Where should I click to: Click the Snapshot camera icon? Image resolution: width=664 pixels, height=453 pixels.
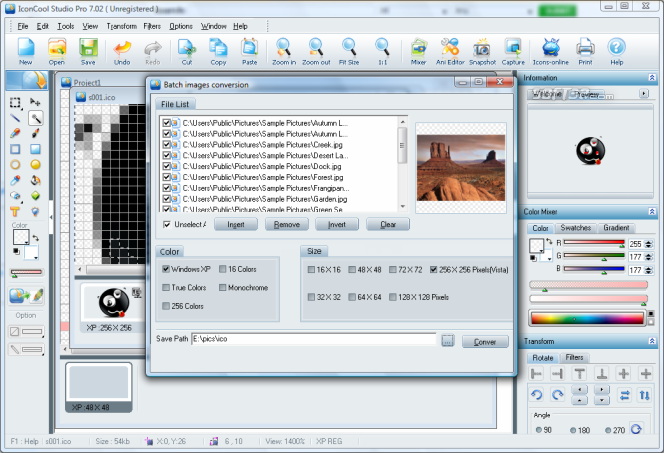coord(482,51)
